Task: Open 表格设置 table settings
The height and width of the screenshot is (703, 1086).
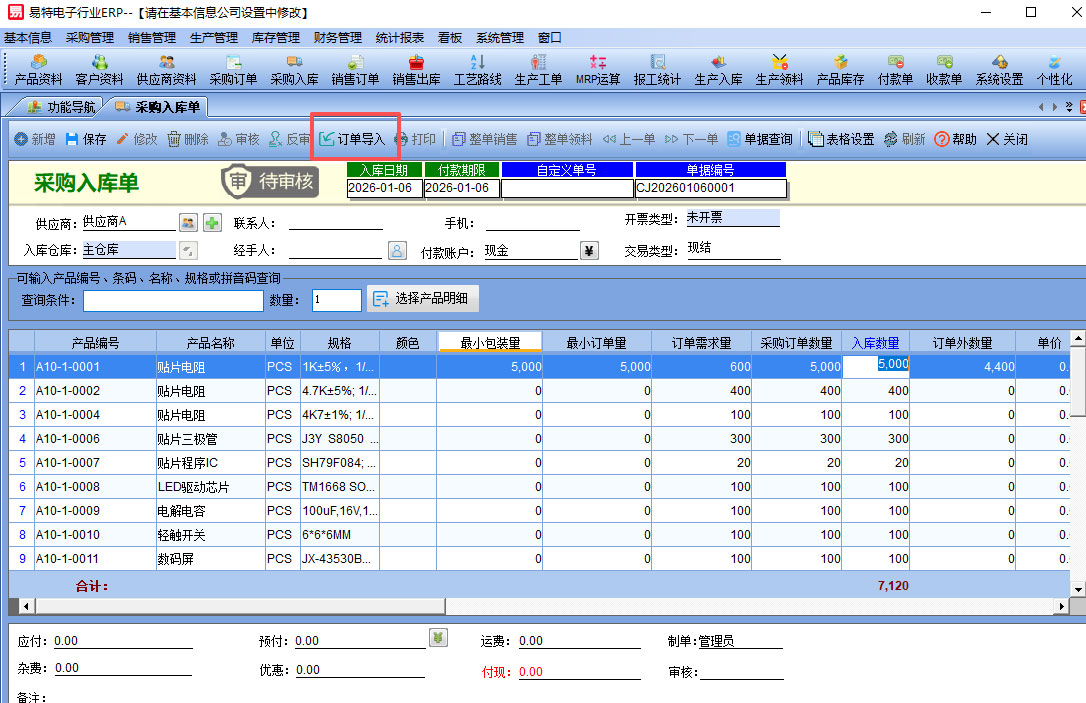Action: point(841,139)
